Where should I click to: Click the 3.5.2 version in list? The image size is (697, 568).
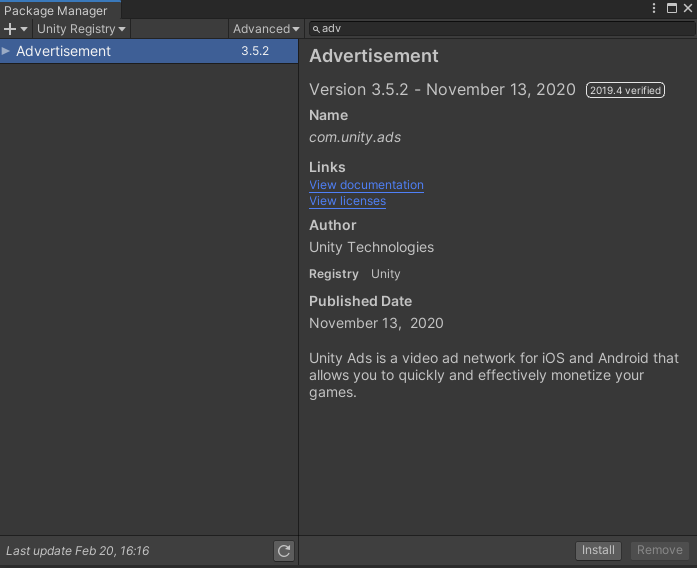point(255,51)
